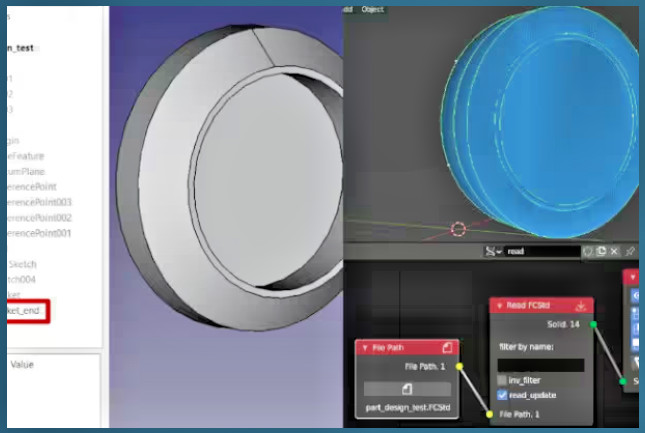The image size is (645, 433).
Task: Collapse the Read FCStd node triangle
Action: pos(499,306)
